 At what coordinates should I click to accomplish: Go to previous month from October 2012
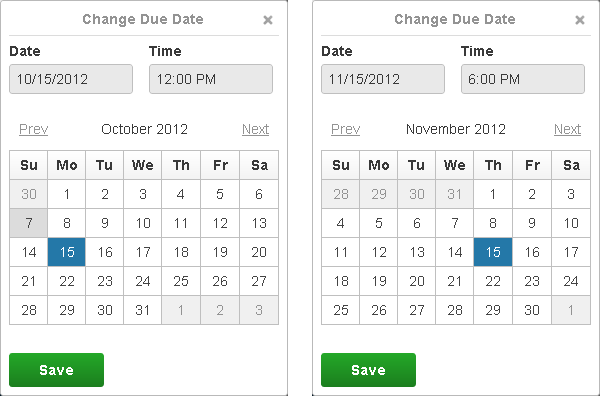[34, 129]
